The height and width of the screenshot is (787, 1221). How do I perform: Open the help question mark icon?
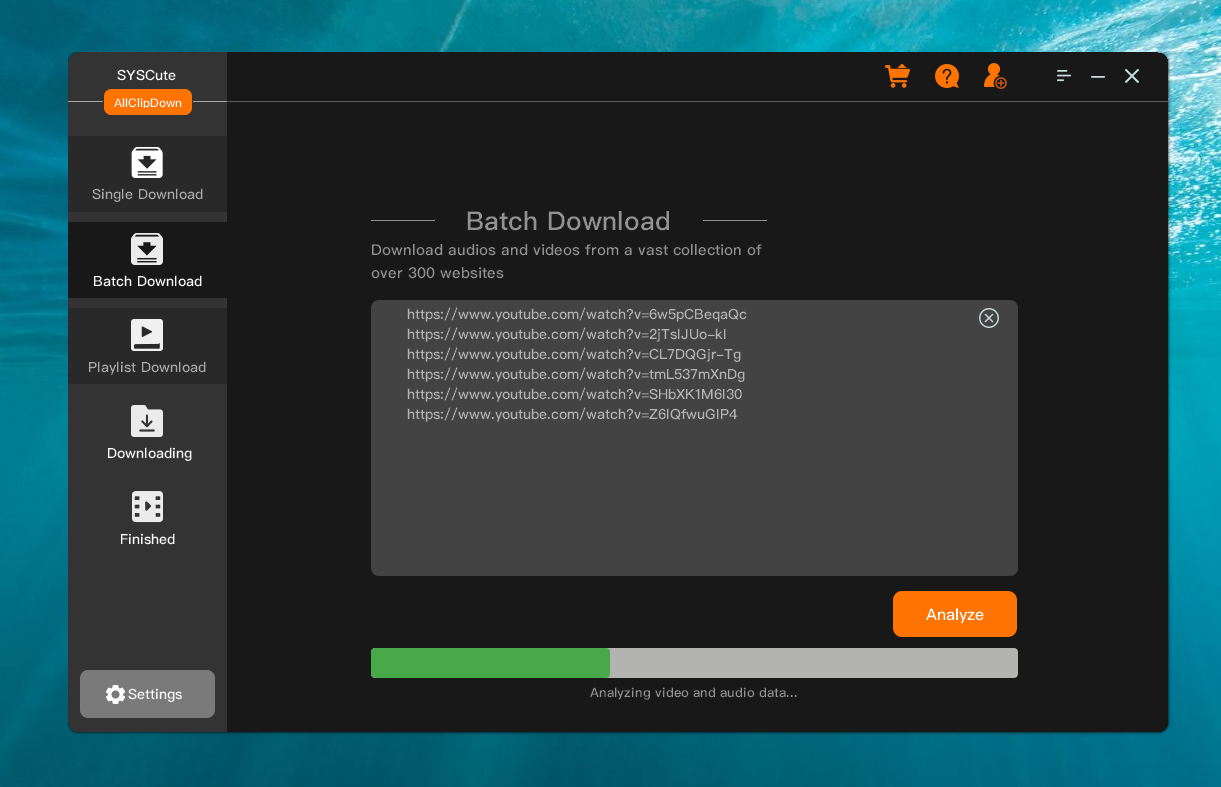pyautogui.click(x=946, y=75)
